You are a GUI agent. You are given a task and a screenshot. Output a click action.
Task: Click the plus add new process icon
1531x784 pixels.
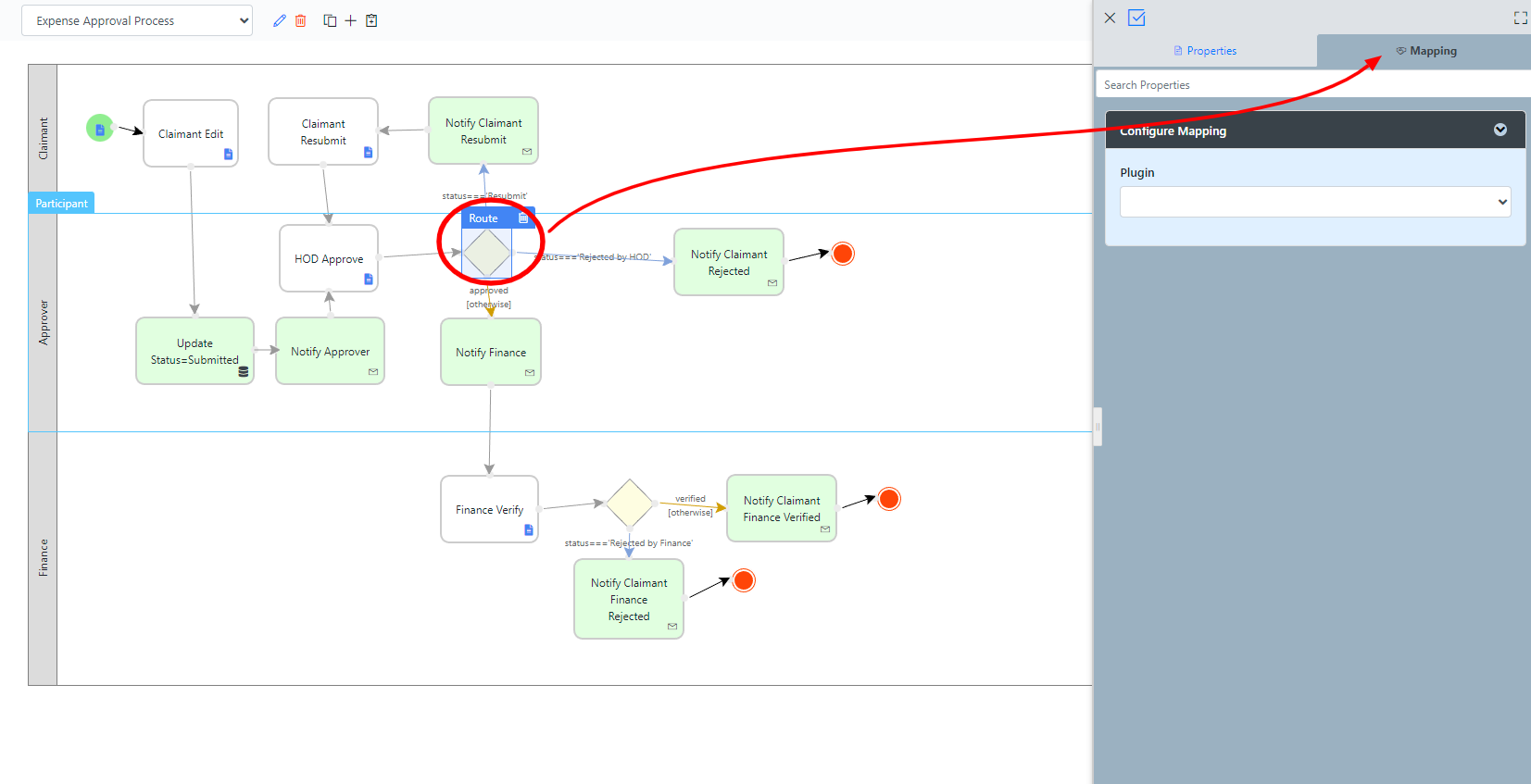[351, 20]
